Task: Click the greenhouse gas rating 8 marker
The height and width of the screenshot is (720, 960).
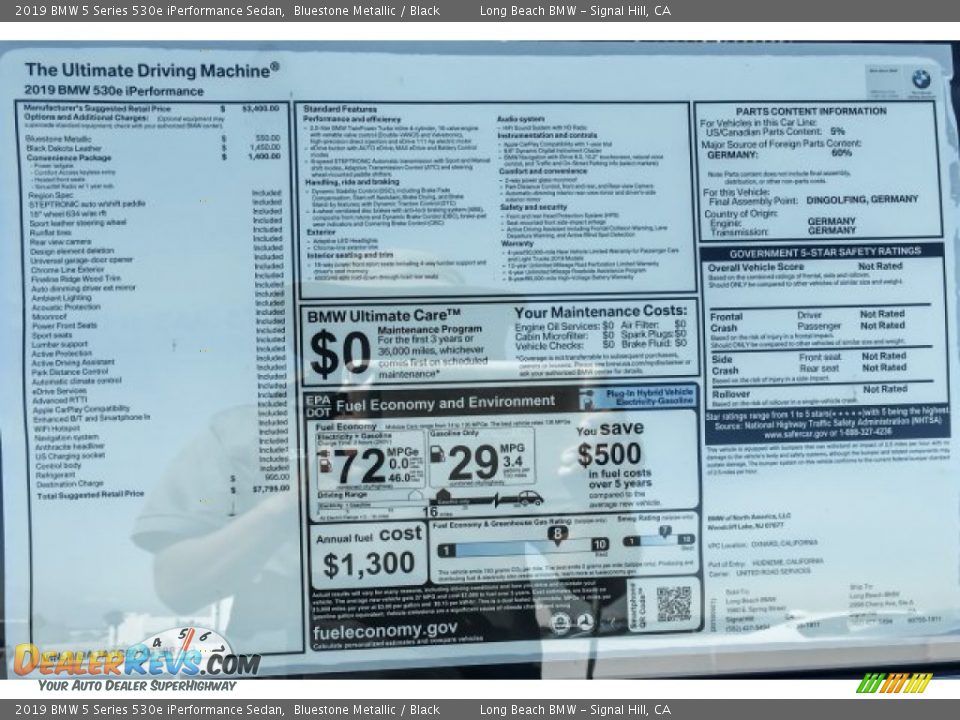Action: 557,535
